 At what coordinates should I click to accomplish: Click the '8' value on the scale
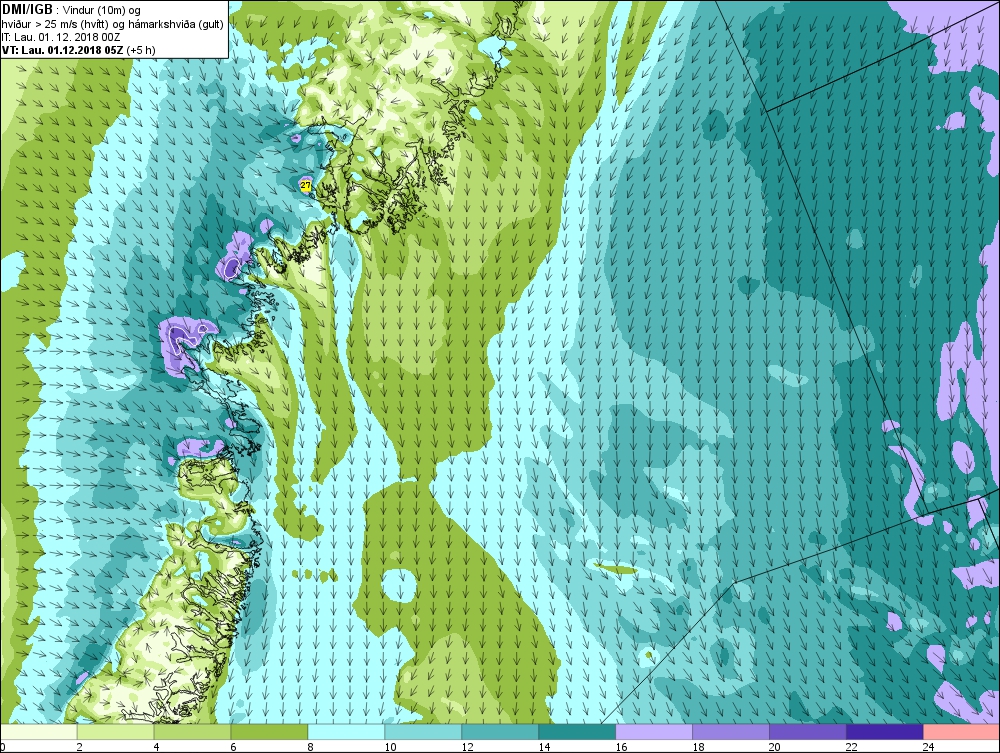(311, 747)
